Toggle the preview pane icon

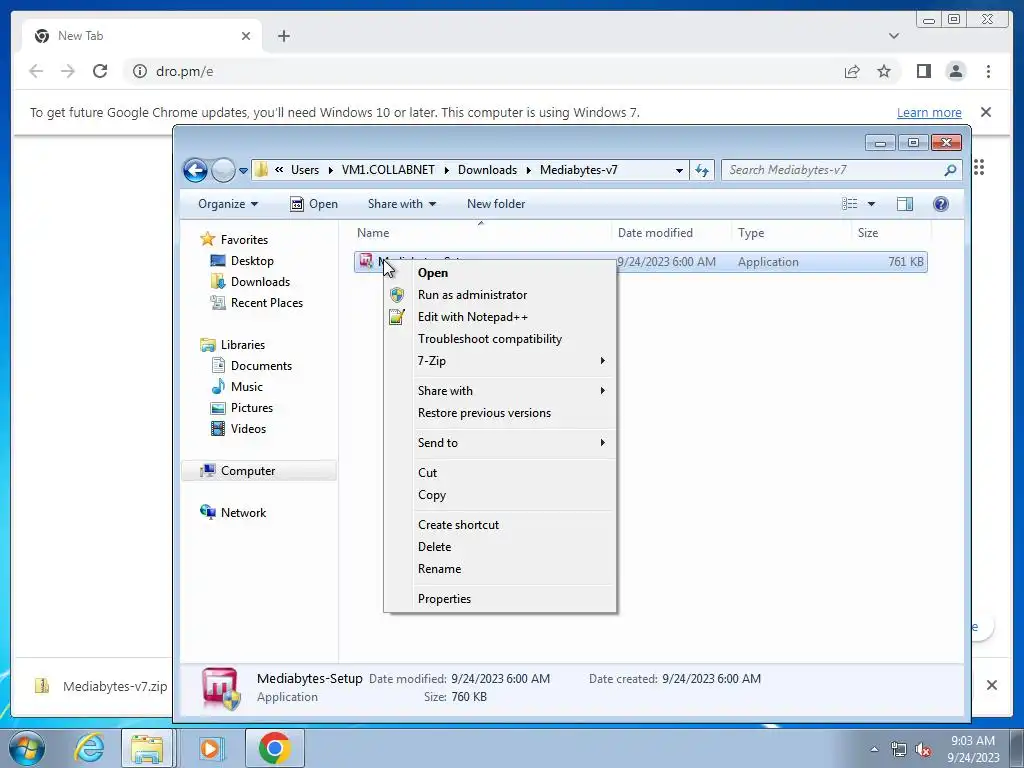(904, 204)
